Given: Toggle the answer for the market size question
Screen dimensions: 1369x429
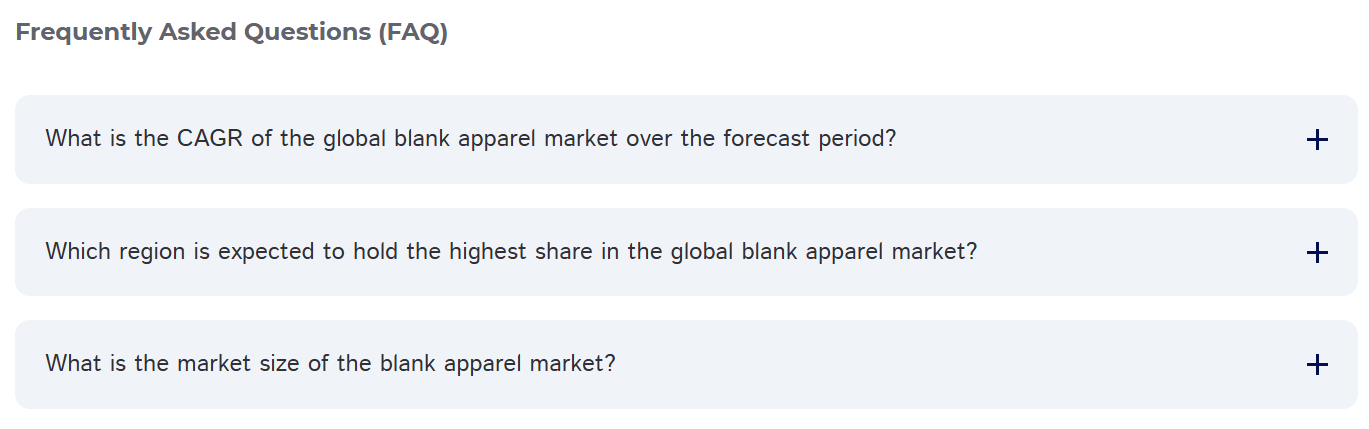Looking at the screenshot, I should 1317,365.
